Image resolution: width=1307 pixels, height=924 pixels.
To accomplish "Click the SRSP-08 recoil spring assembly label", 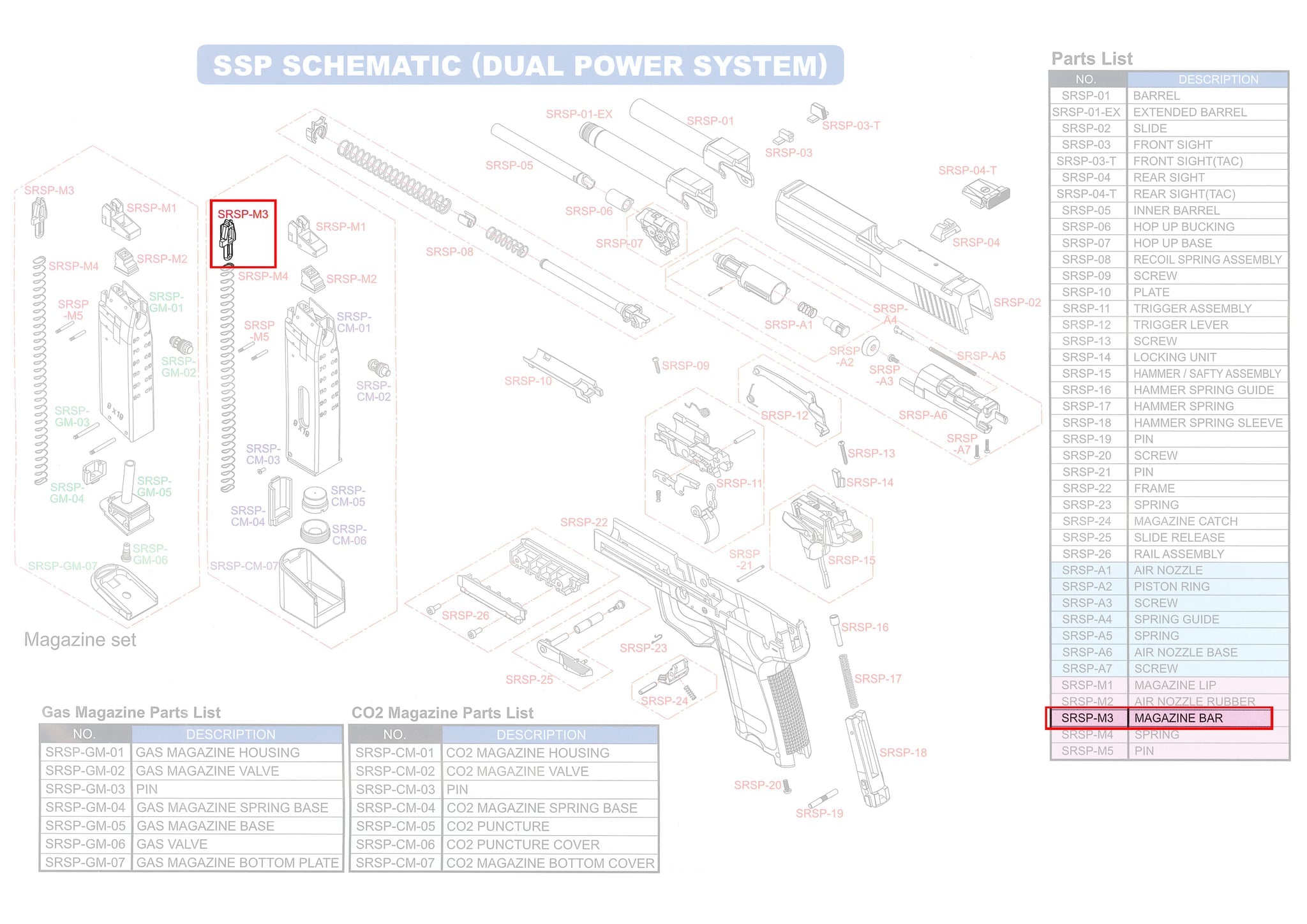I will 449,251.
